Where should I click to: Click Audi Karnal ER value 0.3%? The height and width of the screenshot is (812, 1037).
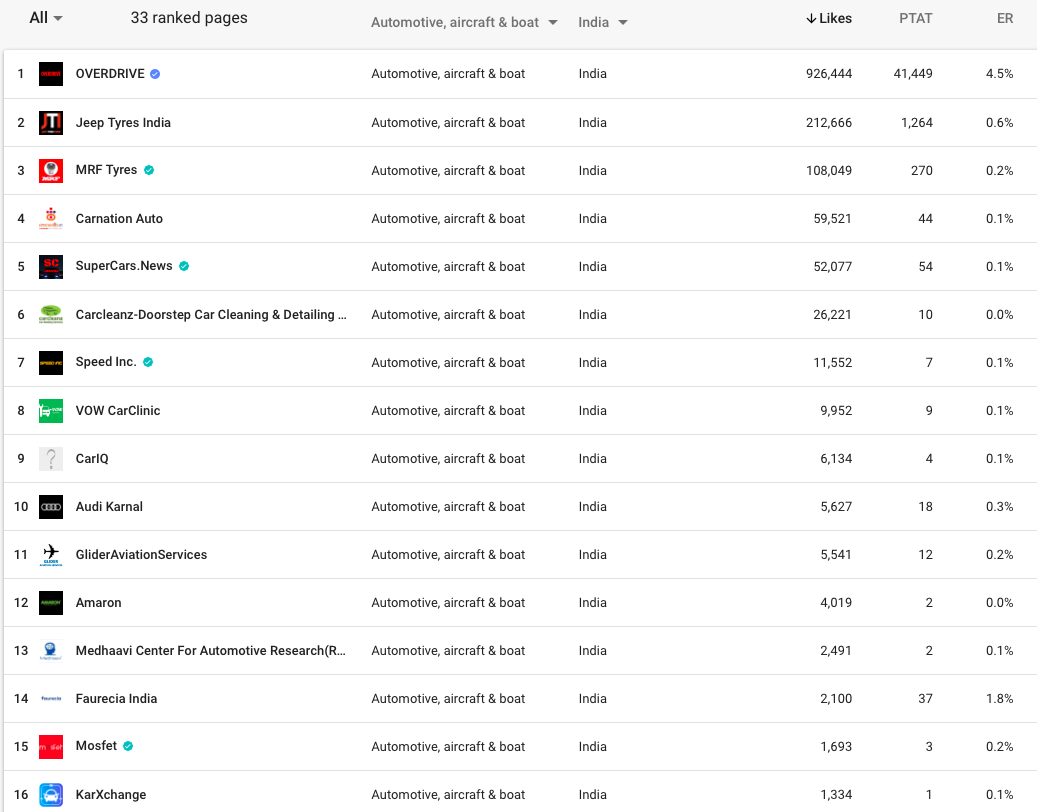coord(999,507)
